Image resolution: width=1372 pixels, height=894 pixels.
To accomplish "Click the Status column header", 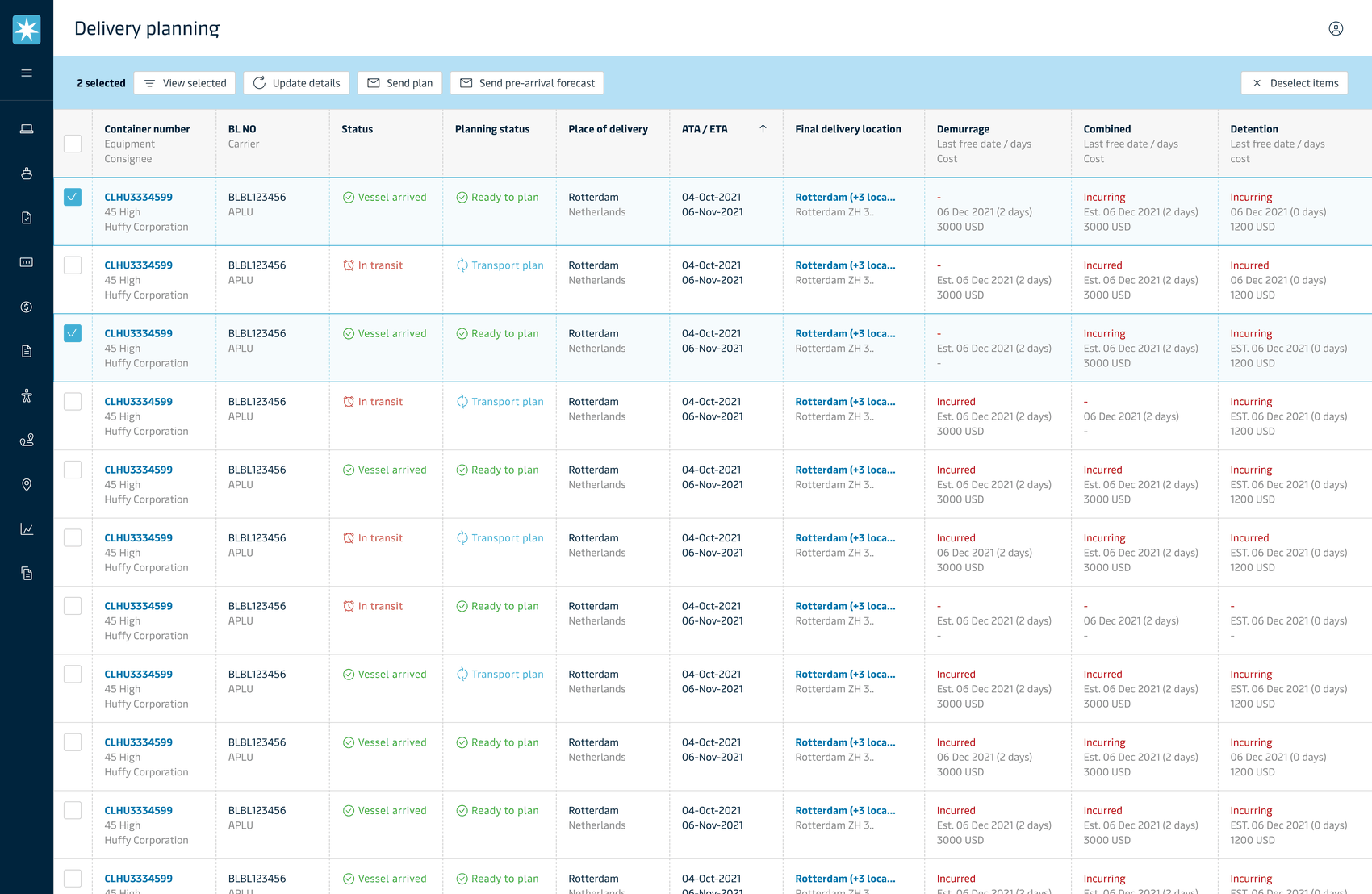I will [357, 129].
